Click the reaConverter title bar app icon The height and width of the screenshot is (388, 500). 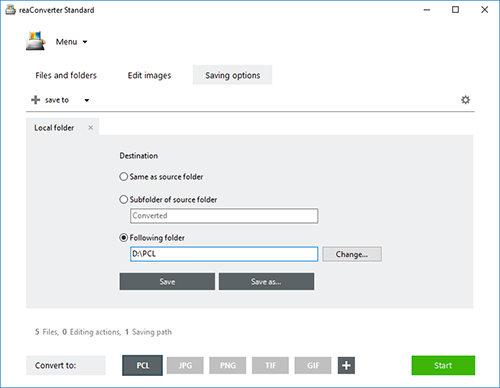click(10, 10)
